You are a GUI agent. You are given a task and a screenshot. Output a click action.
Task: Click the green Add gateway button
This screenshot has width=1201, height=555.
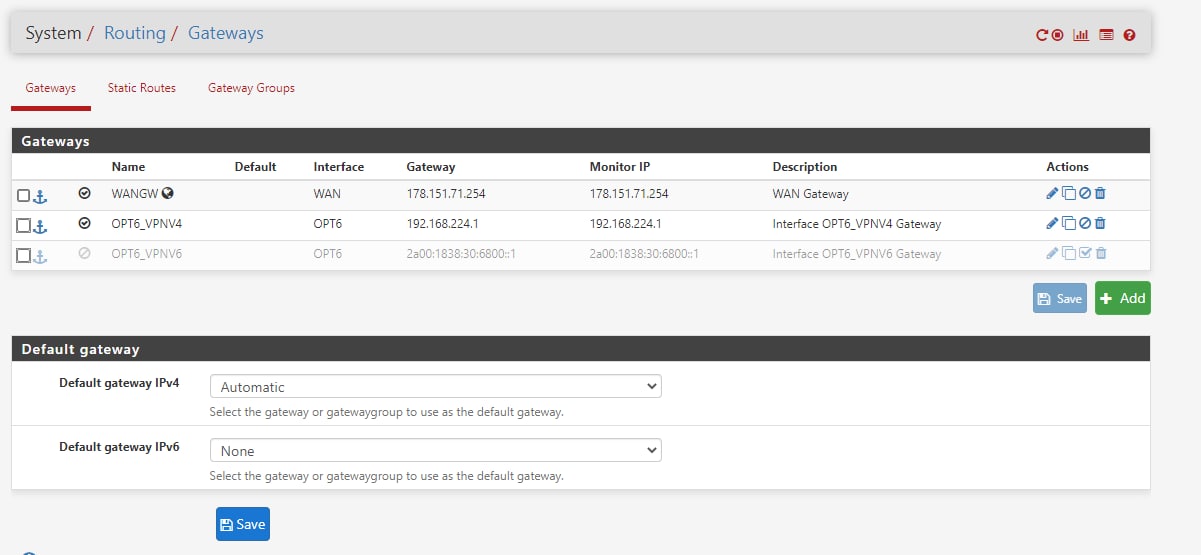[x=1123, y=298]
